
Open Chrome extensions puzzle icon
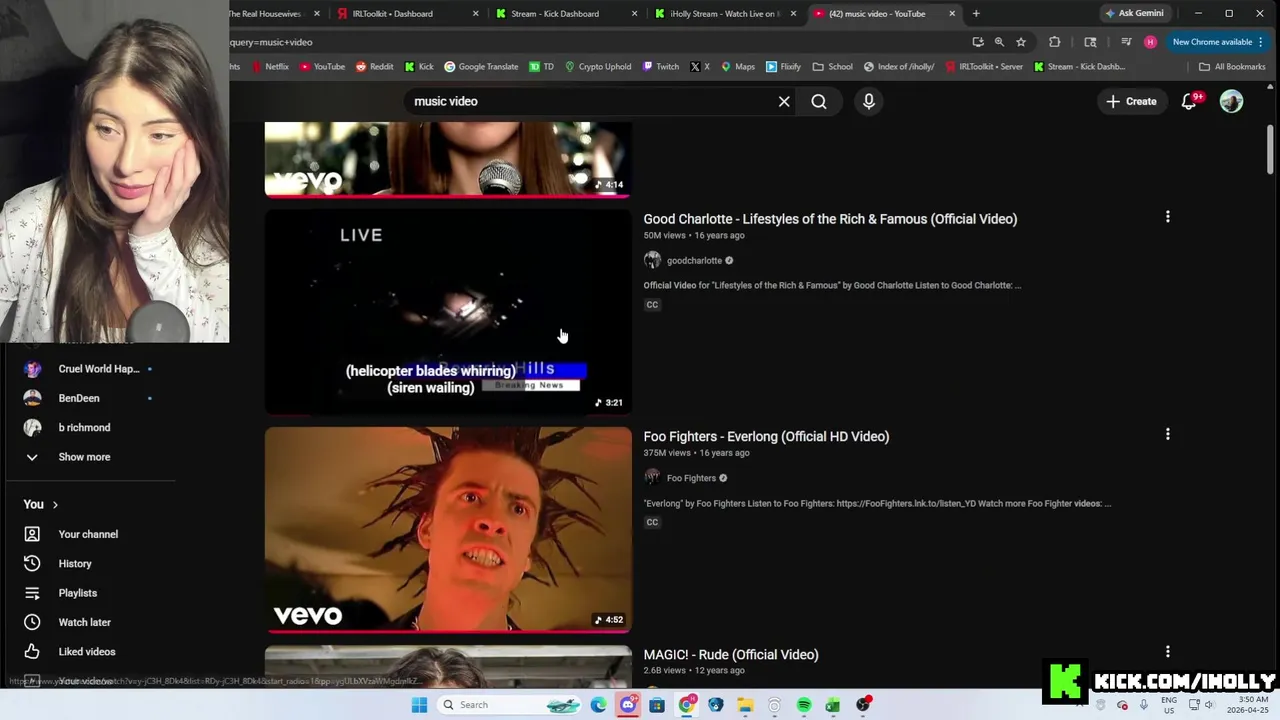1054,42
